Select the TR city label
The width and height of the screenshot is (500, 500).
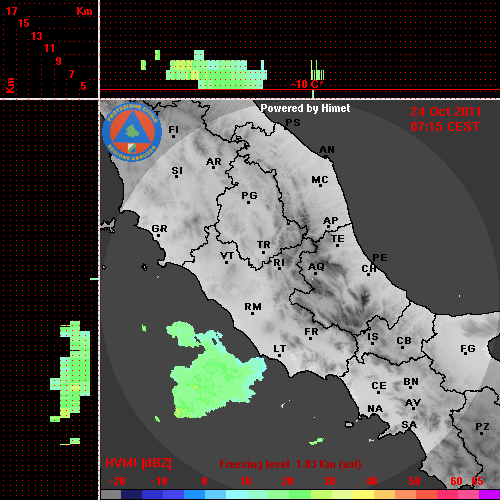pos(264,245)
